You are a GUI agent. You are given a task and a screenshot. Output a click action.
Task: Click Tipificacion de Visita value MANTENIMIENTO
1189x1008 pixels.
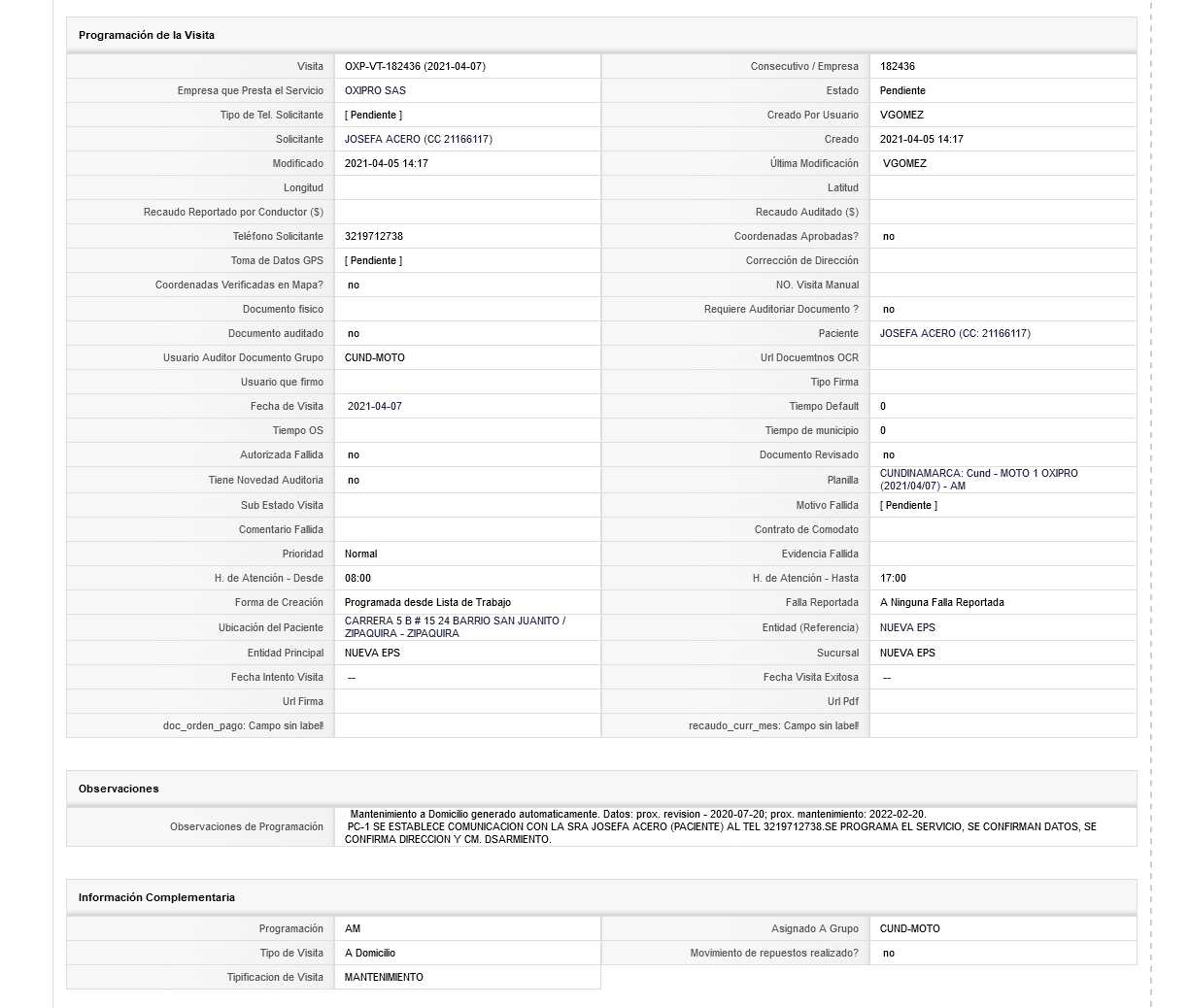click(x=384, y=977)
